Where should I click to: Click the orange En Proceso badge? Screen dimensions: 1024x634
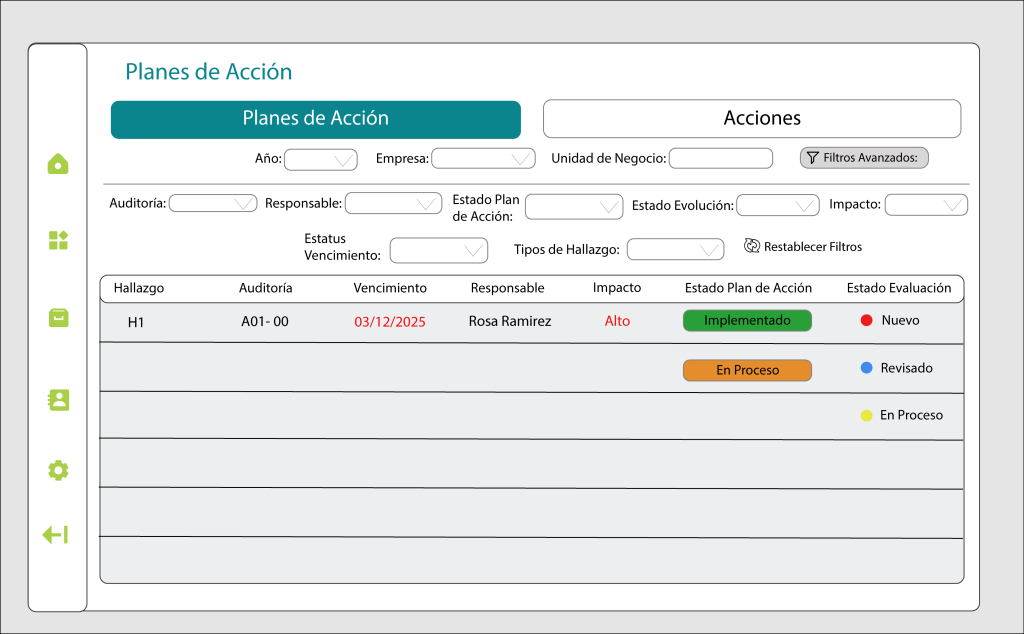[747, 370]
